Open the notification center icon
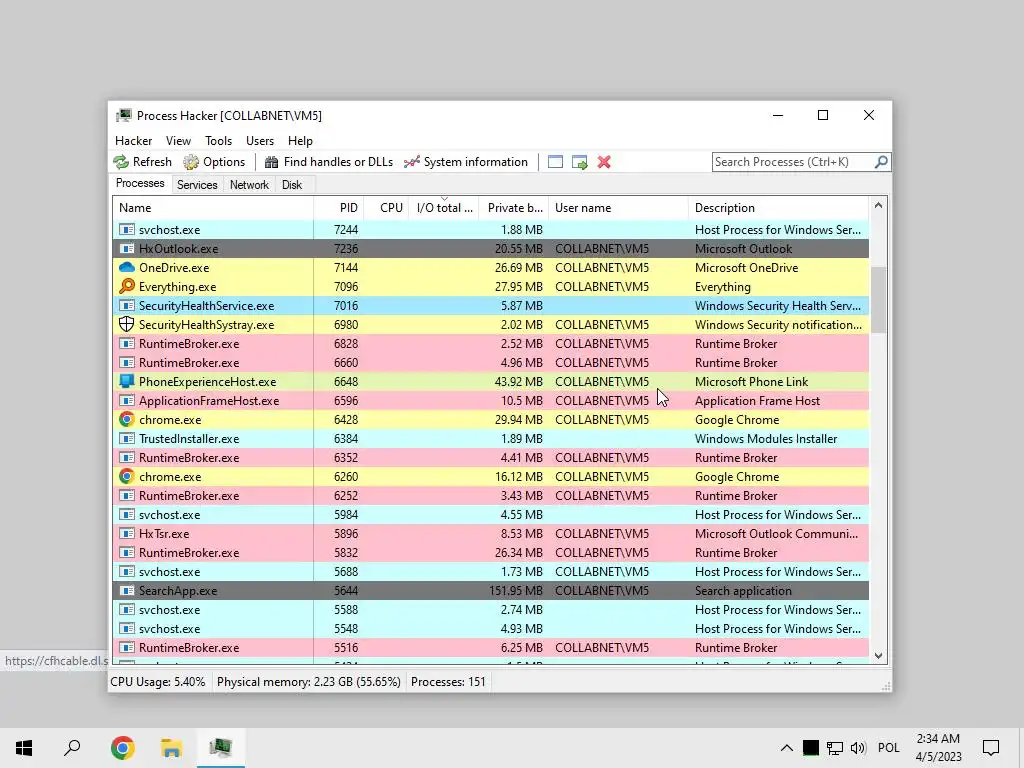The image size is (1024, 768). pos(991,748)
